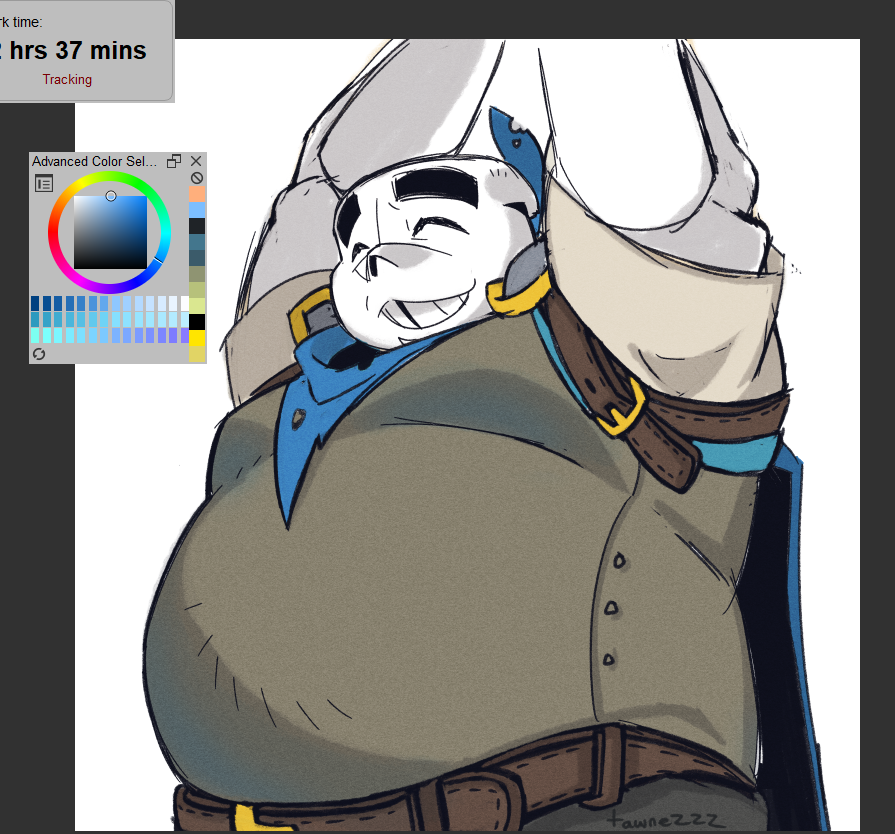This screenshot has width=895, height=834.
Task: Pick the pale gold history swatch at bottom
Action: tap(197, 354)
